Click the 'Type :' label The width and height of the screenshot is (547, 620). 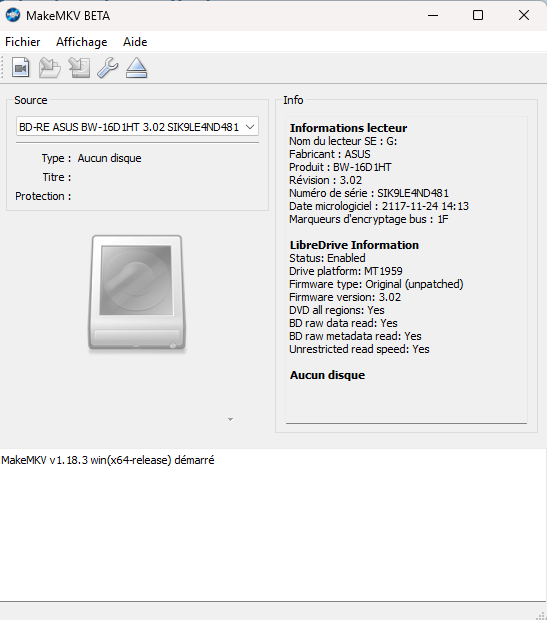(56, 158)
